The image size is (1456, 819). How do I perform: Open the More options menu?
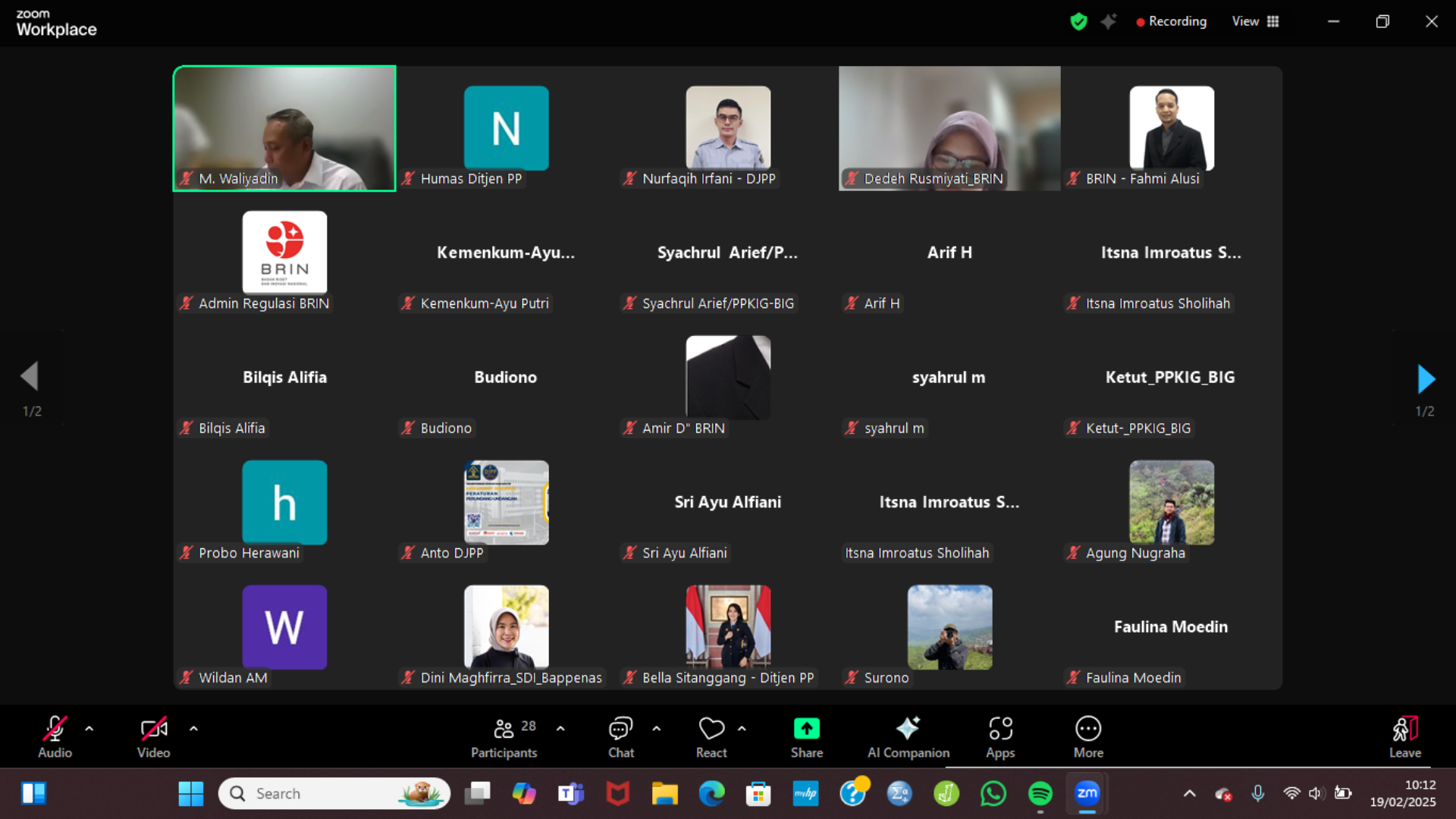coord(1088,736)
